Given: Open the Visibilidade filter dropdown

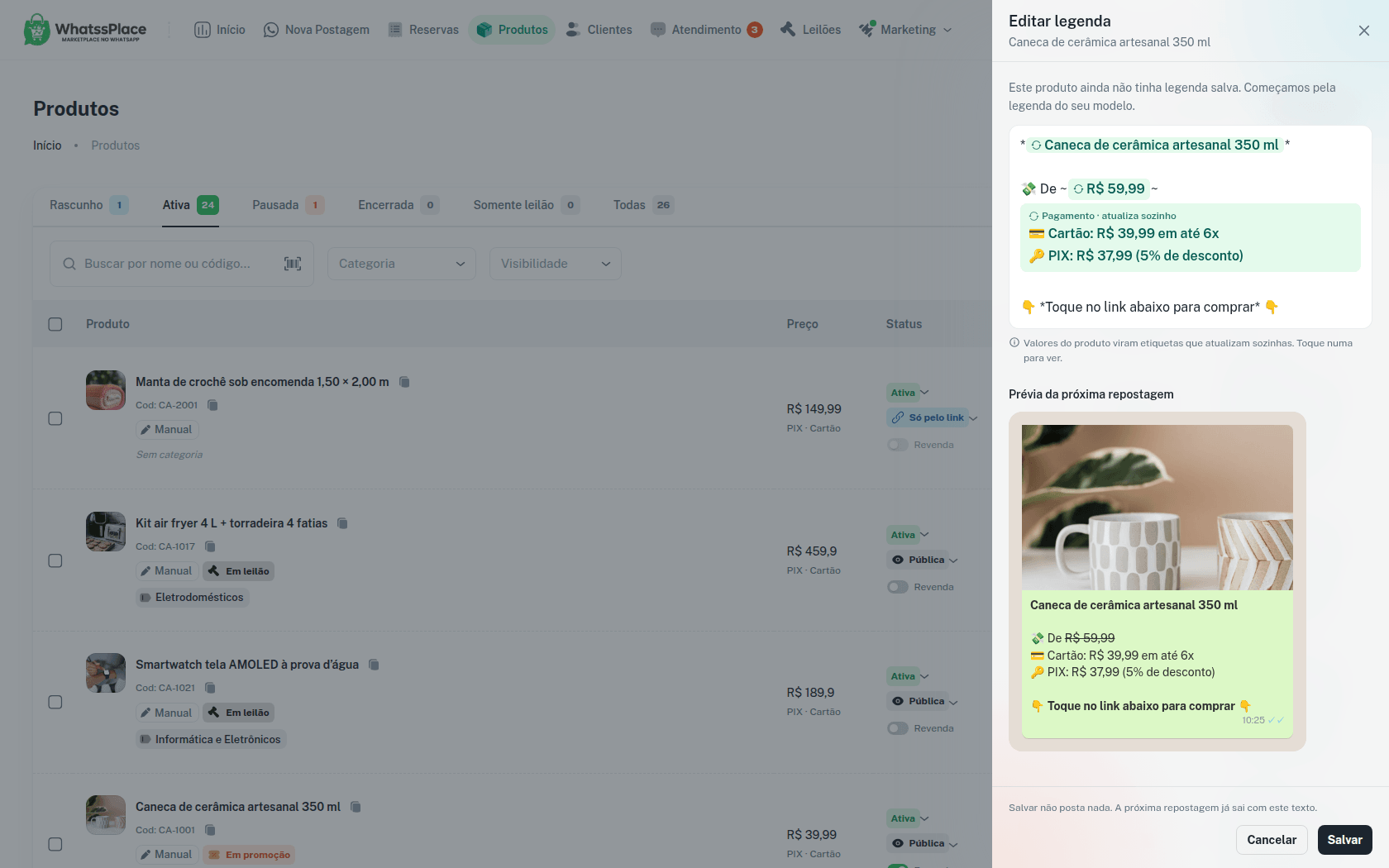Looking at the screenshot, I should pos(556,264).
